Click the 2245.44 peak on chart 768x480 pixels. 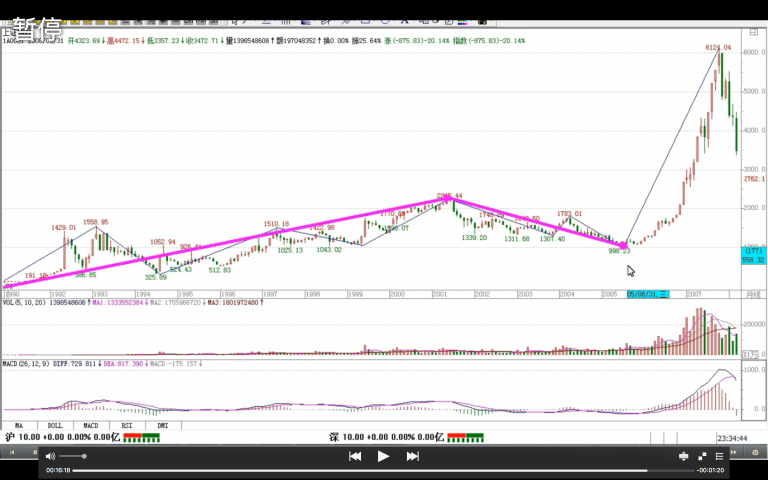[449, 196]
